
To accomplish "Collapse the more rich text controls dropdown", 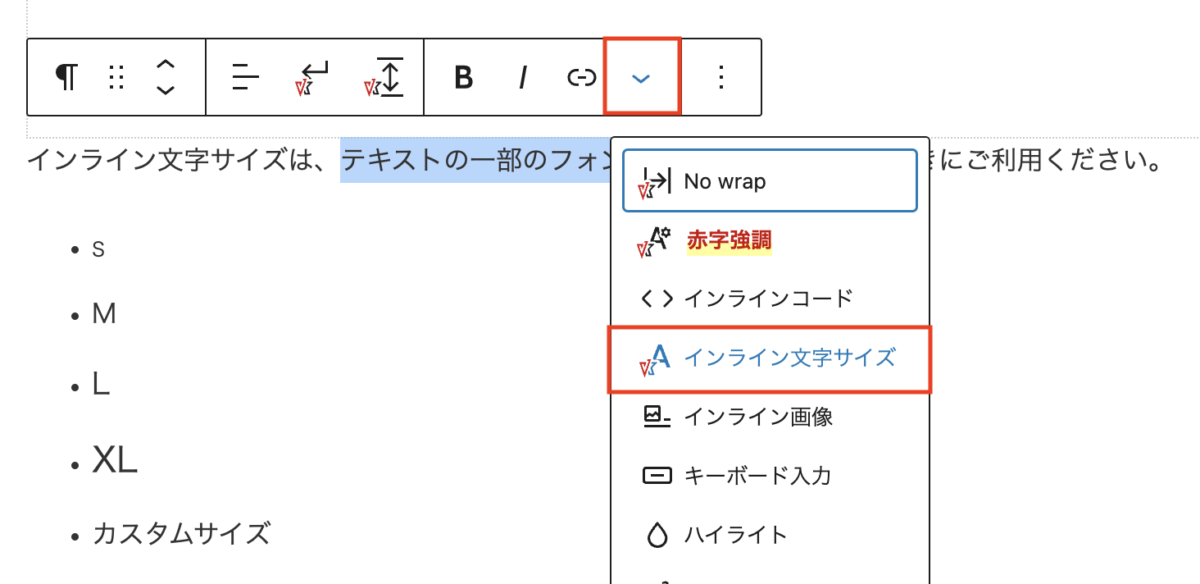I will pos(642,77).
